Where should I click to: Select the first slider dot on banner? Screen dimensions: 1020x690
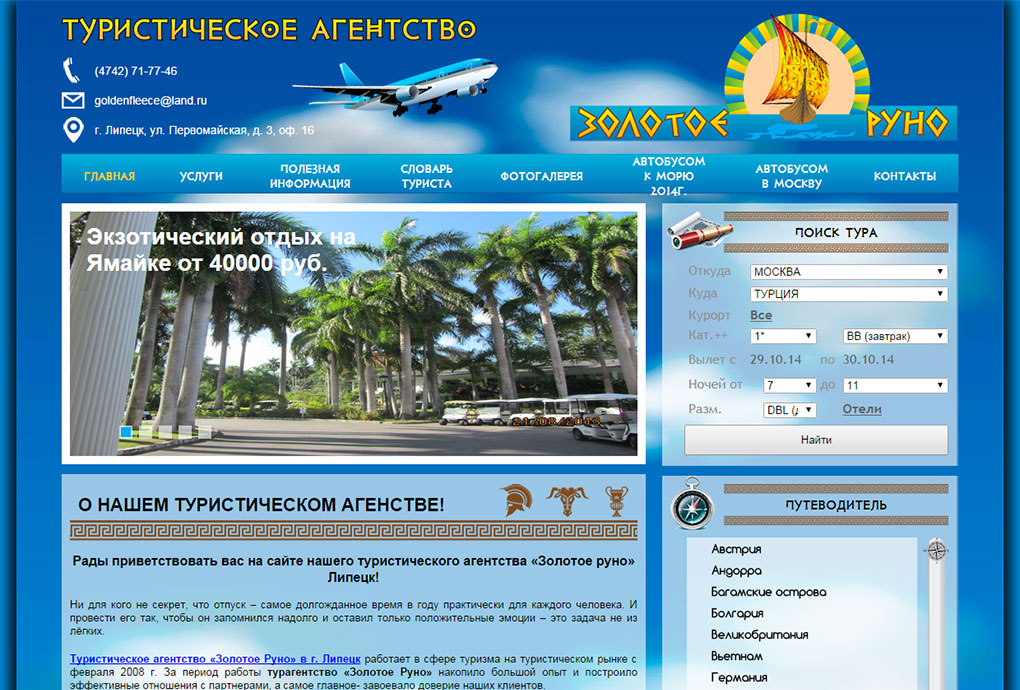pyautogui.click(x=126, y=431)
